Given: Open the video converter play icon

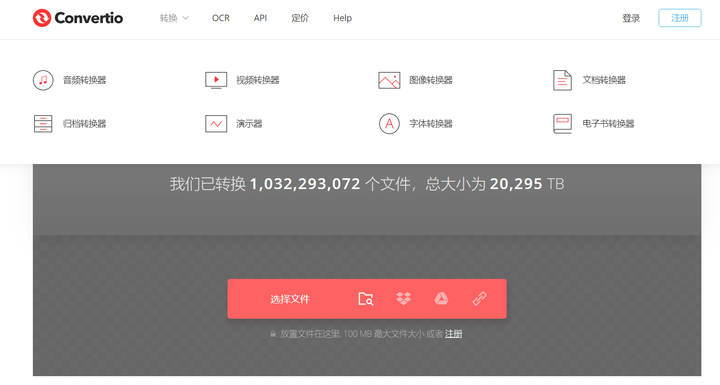Looking at the screenshot, I should (216, 80).
